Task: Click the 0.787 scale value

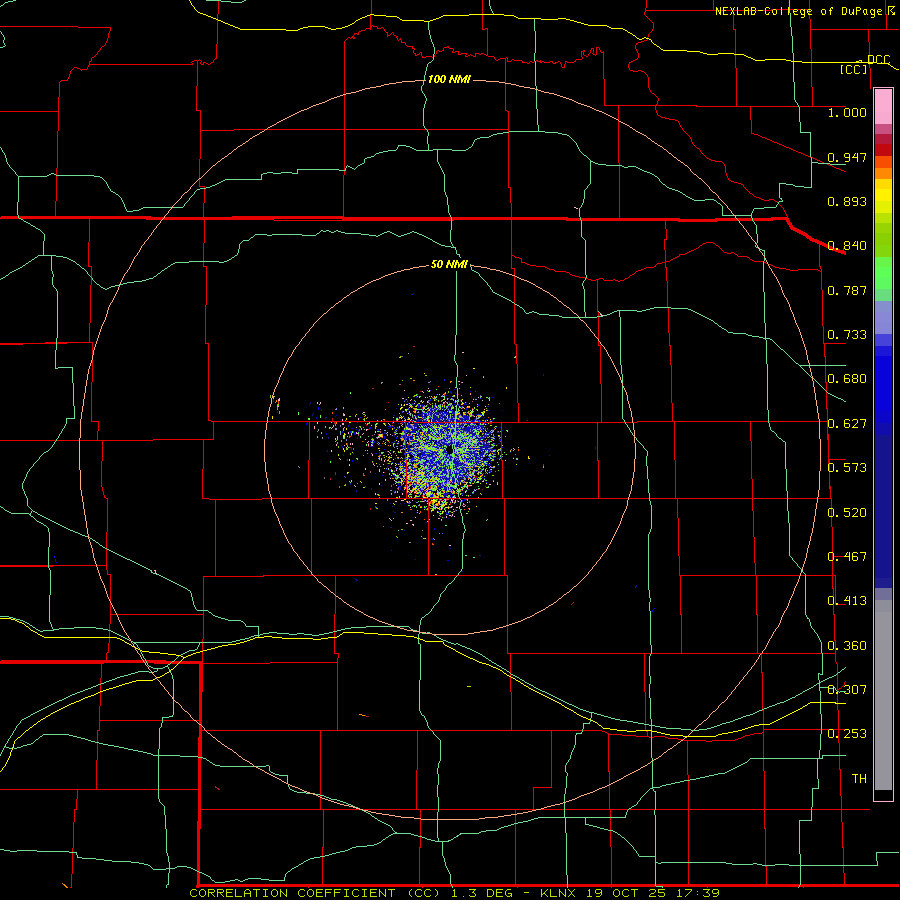Action: tap(847, 290)
